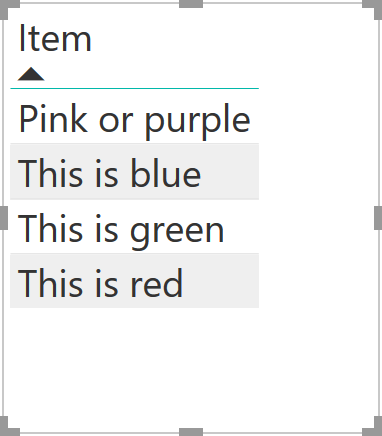
Task: Click the bottom-center resize handle
Action: point(191,432)
